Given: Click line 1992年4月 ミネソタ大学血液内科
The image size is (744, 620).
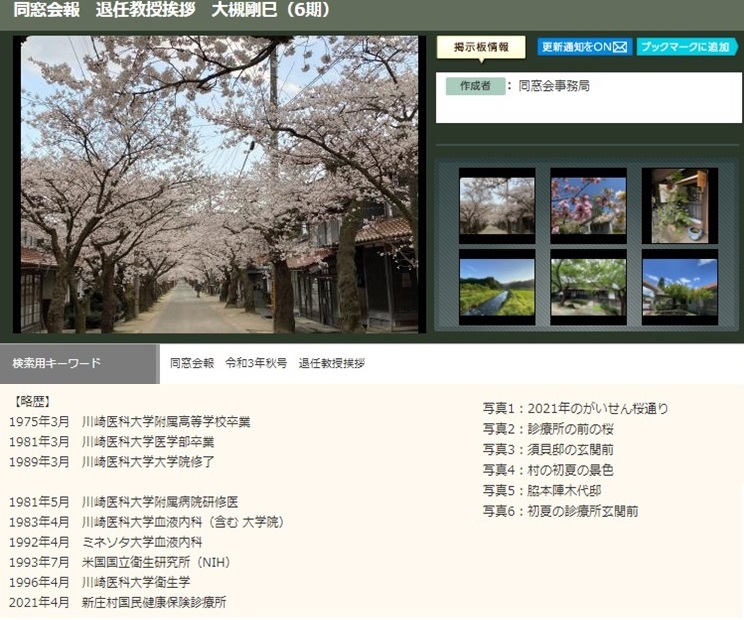Looking at the screenshot, I should pos(106,542).
